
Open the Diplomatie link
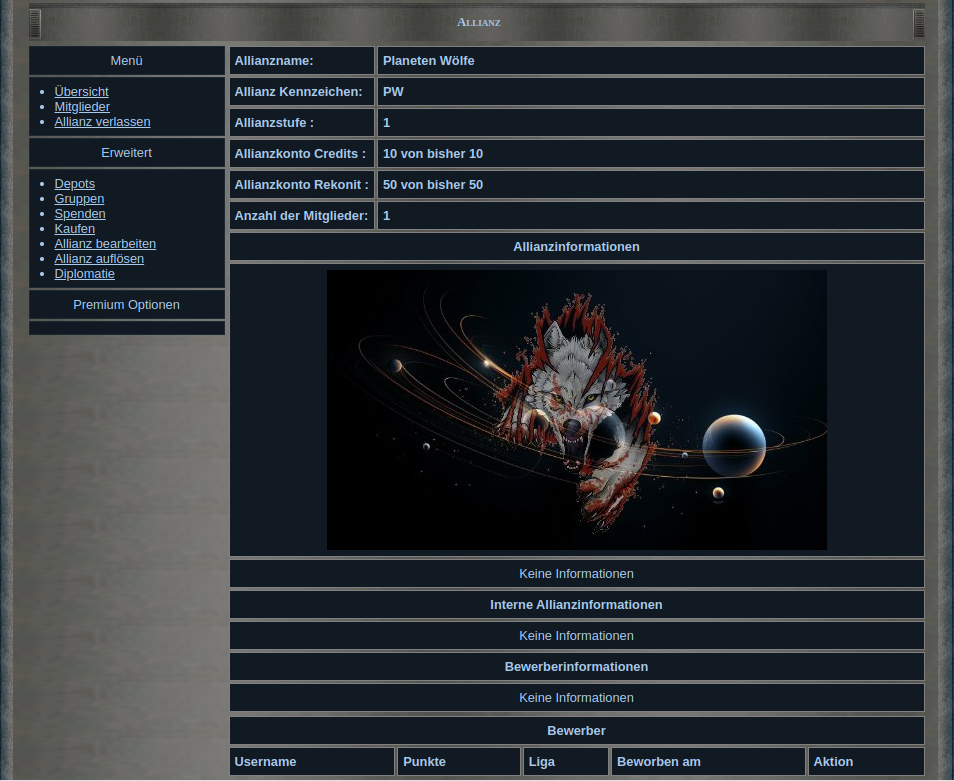coord(85,274)
